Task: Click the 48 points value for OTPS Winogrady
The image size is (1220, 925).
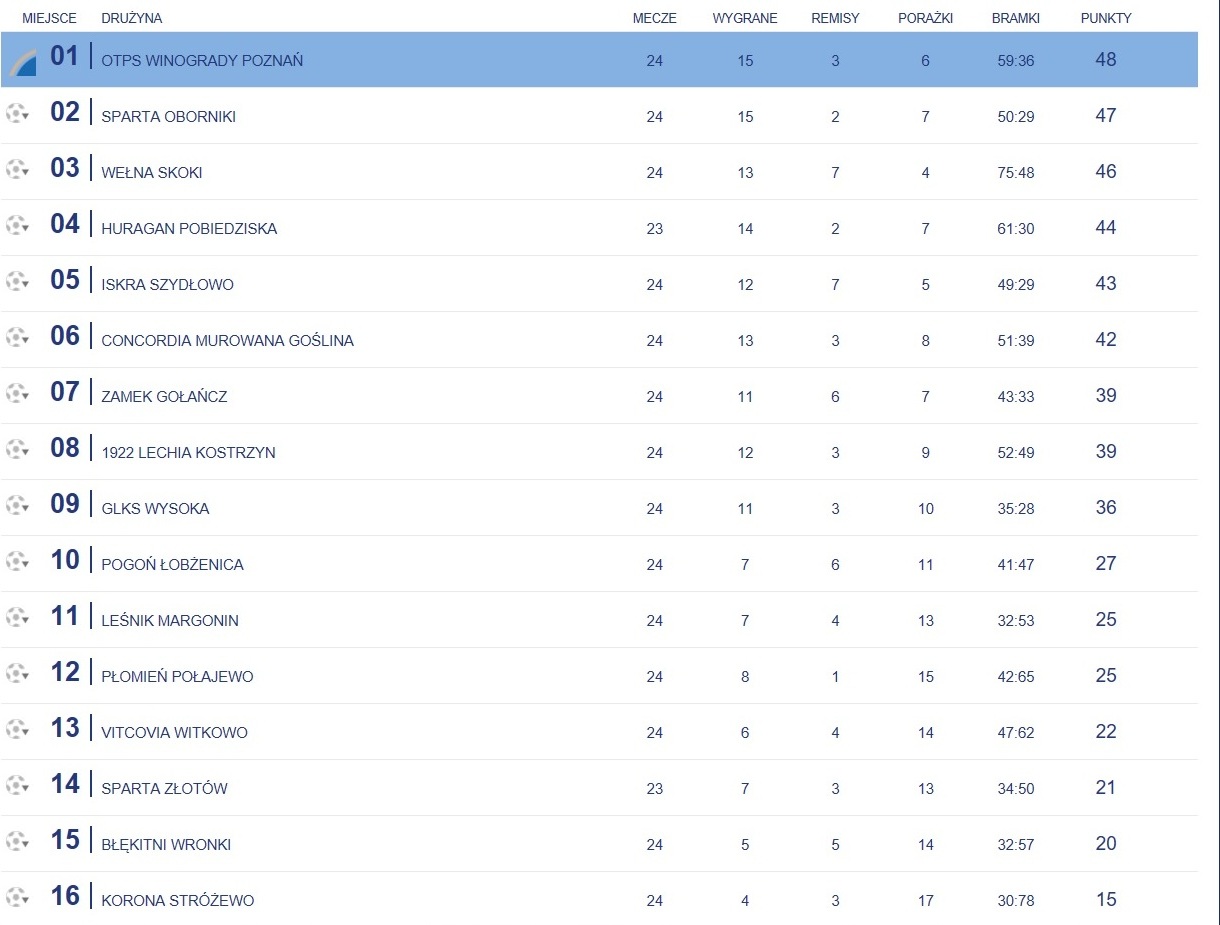Action: [x=1105, y=60]
